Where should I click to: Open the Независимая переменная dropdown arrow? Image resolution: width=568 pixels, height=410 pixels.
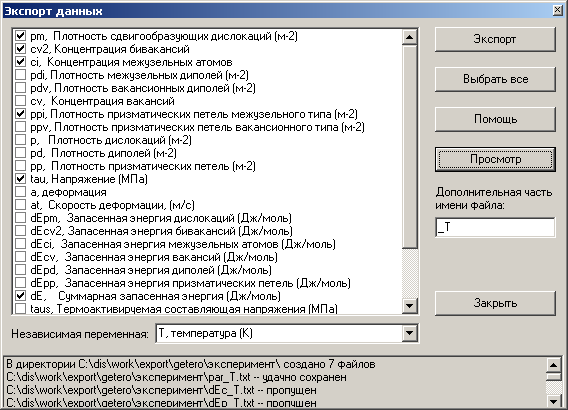(x=409, y=333)
